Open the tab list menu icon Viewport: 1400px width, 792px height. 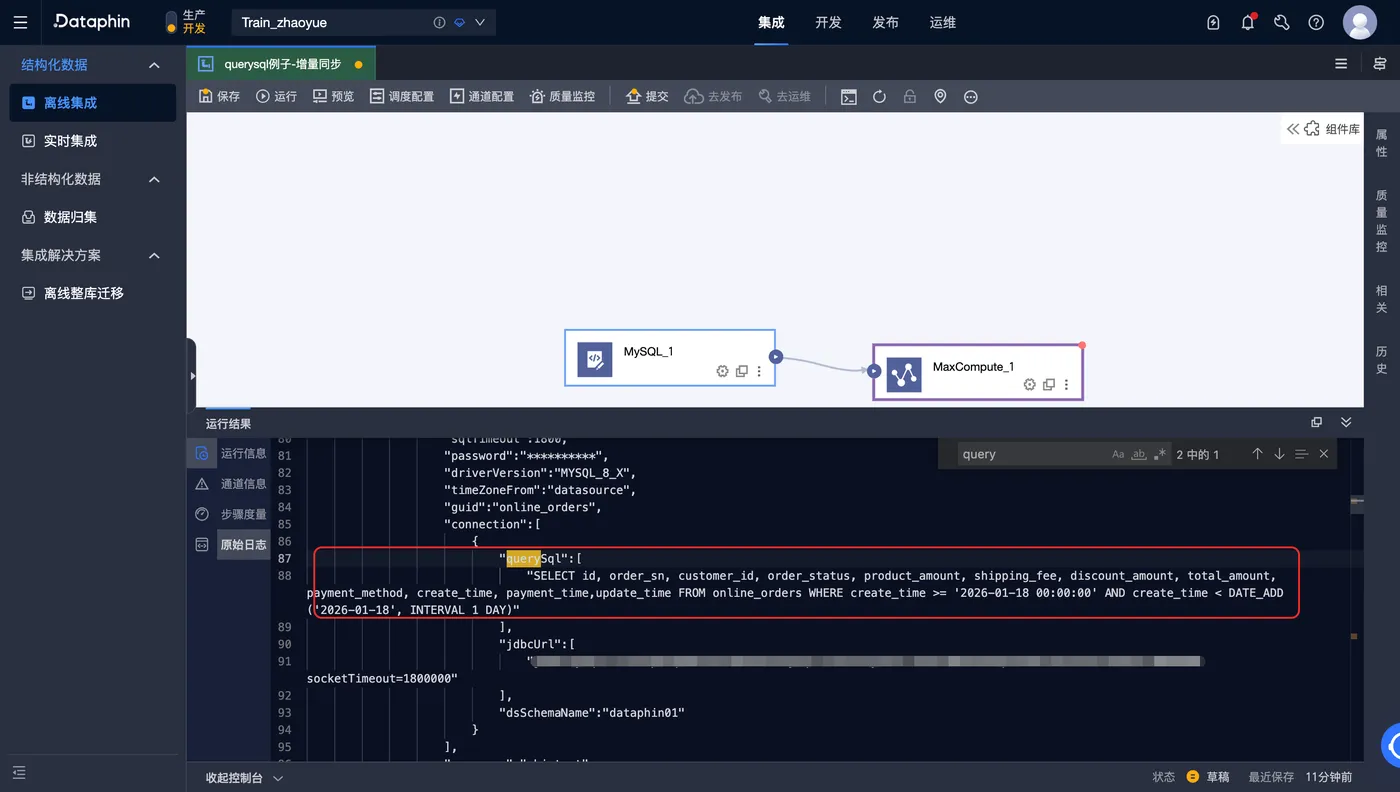pos(1341,64)
